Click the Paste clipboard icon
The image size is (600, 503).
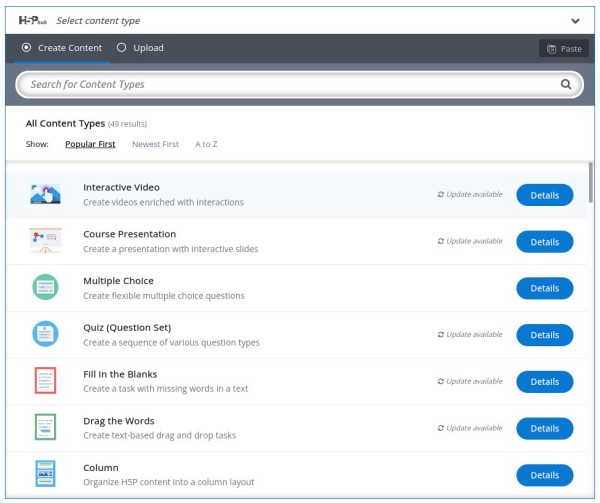point(551,49)
